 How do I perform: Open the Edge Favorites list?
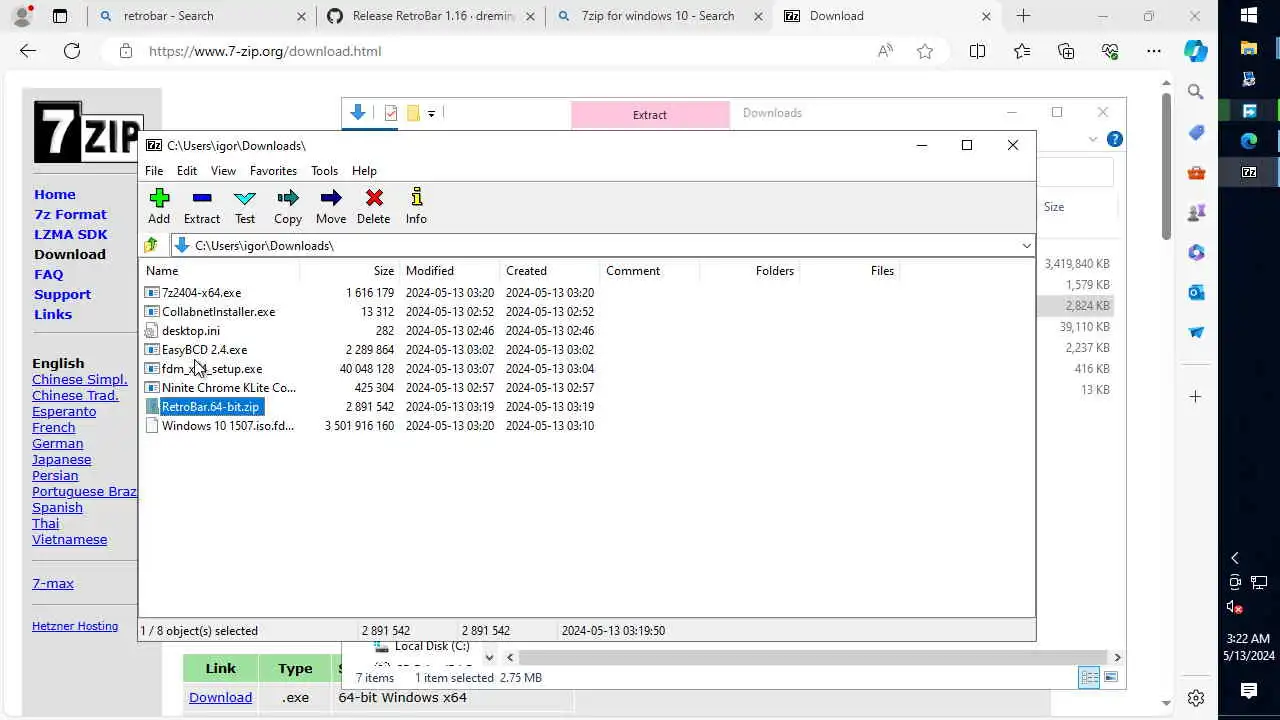(x=1022, y=51)
